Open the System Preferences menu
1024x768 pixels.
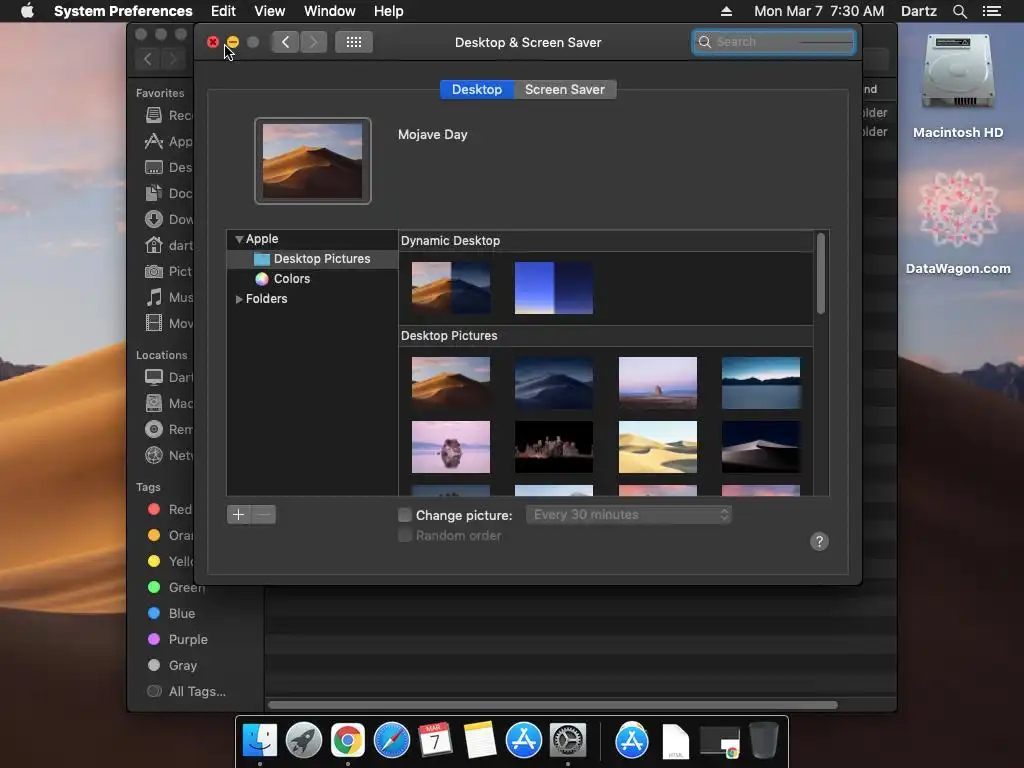[x=123, y=11]
